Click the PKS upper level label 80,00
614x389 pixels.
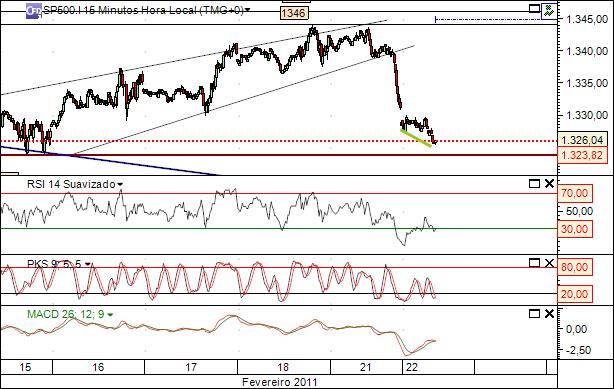tap(575, 267)
